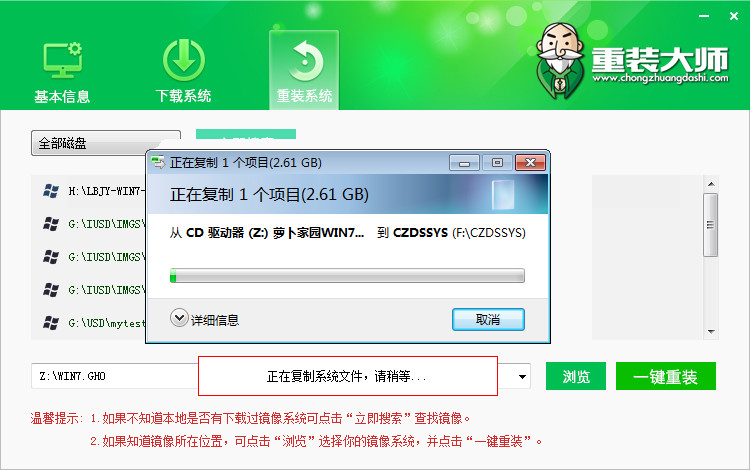This screenshot has width=750, height=470.
Task: Expand 详细信息 details chevron
Action: click(179, 318)
